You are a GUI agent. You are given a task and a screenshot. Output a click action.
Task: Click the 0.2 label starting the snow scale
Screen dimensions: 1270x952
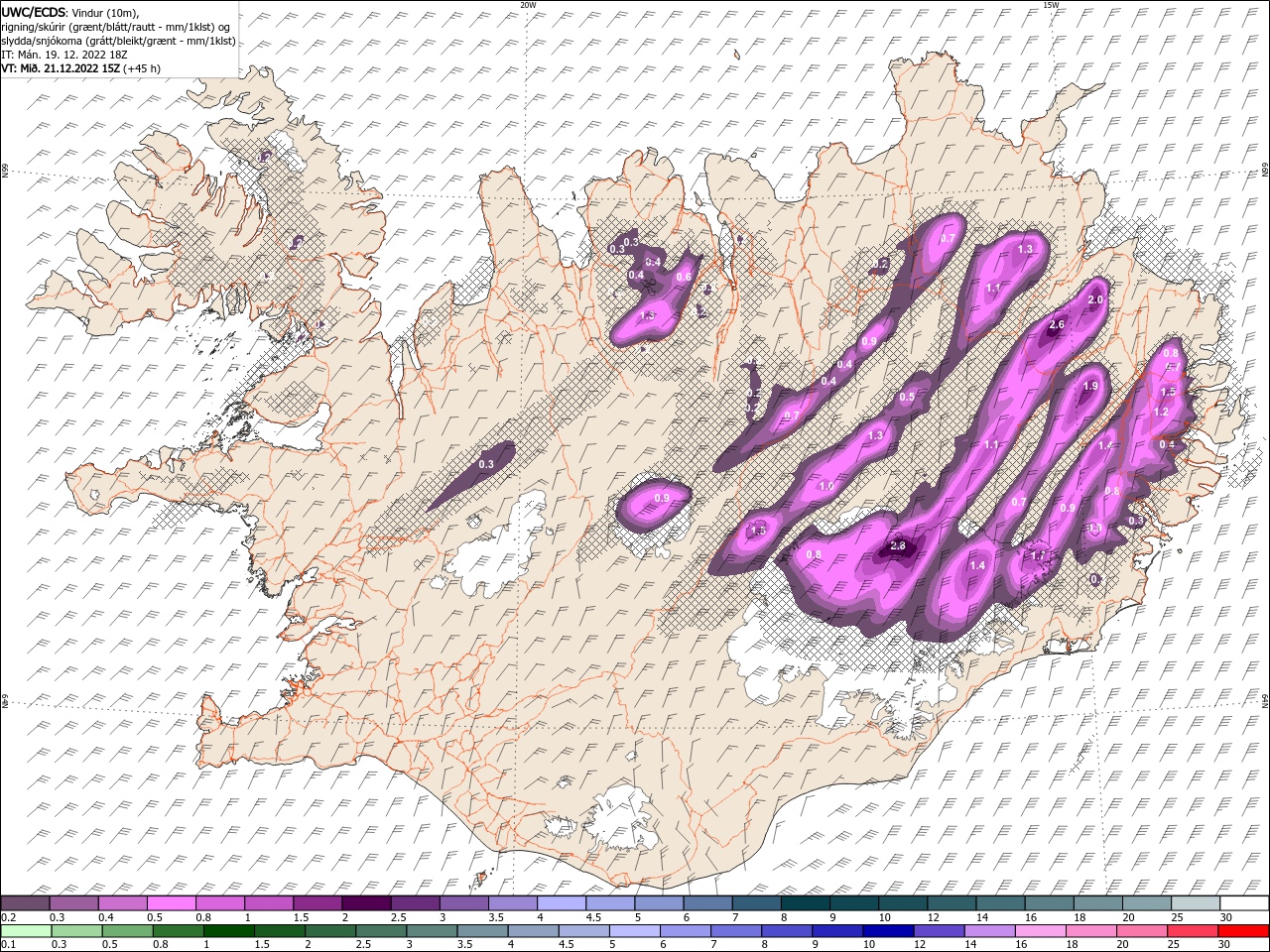7,917
